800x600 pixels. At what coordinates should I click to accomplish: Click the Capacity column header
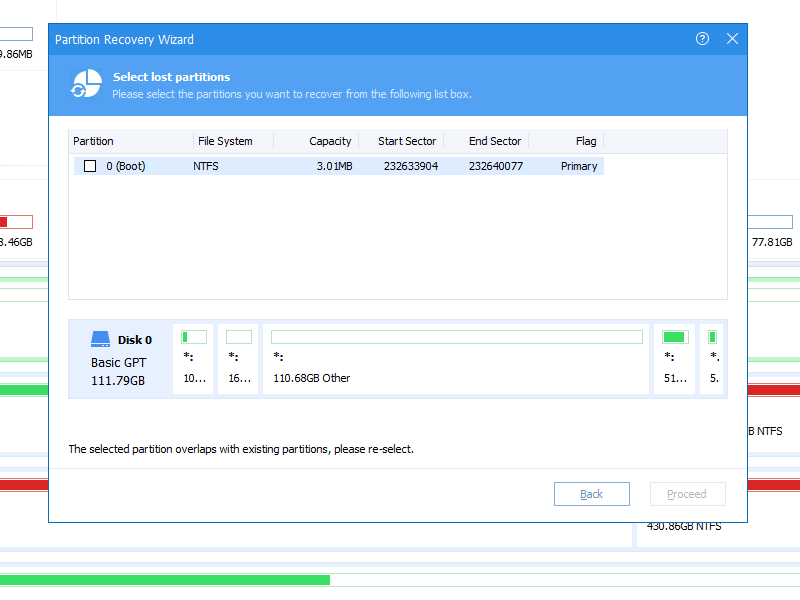330,141
